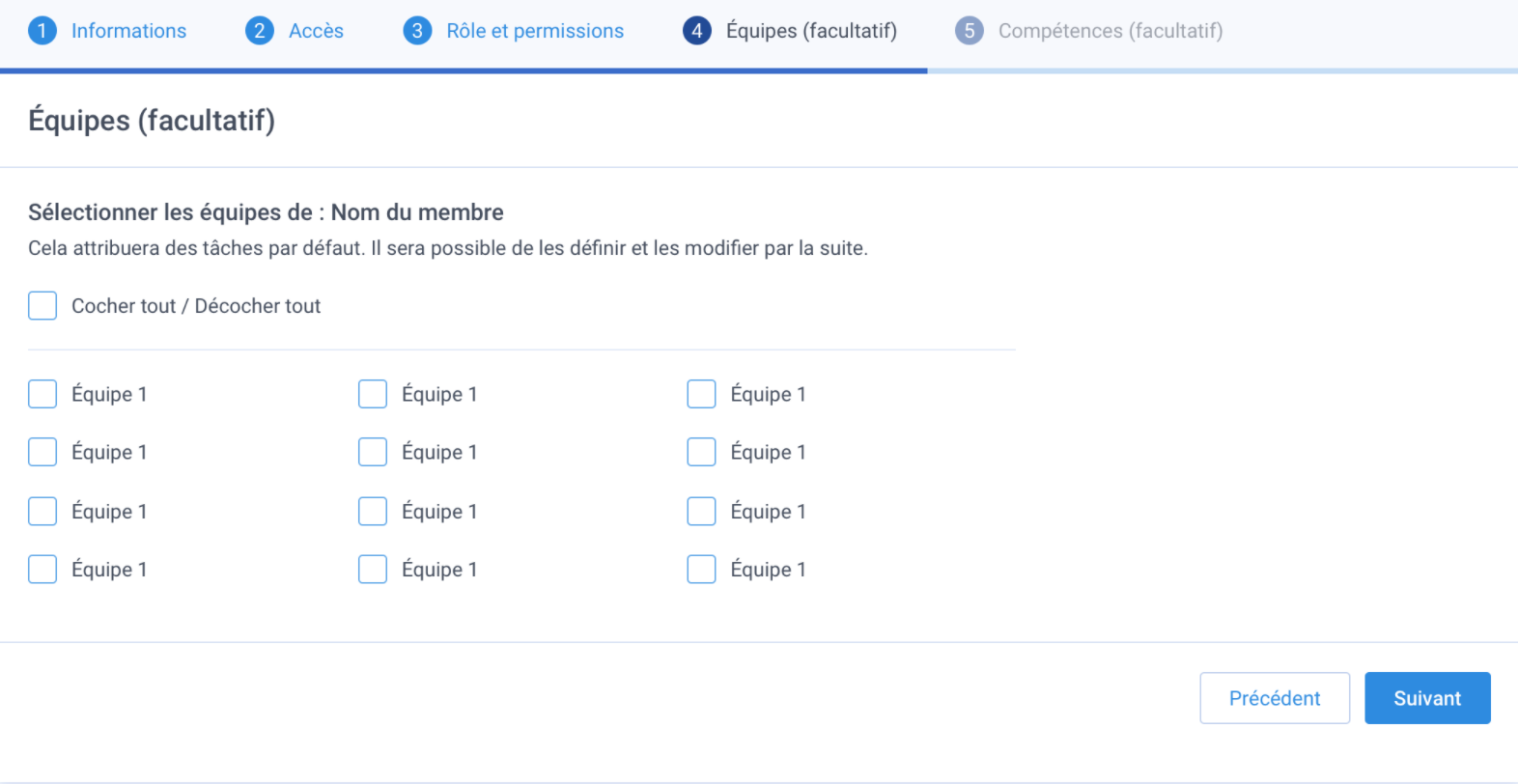The height and width of the screenshot is (784, 1518).
Task: Tick bottom Équipe 1 checkbox in right column
Action: tap(701, 570)
